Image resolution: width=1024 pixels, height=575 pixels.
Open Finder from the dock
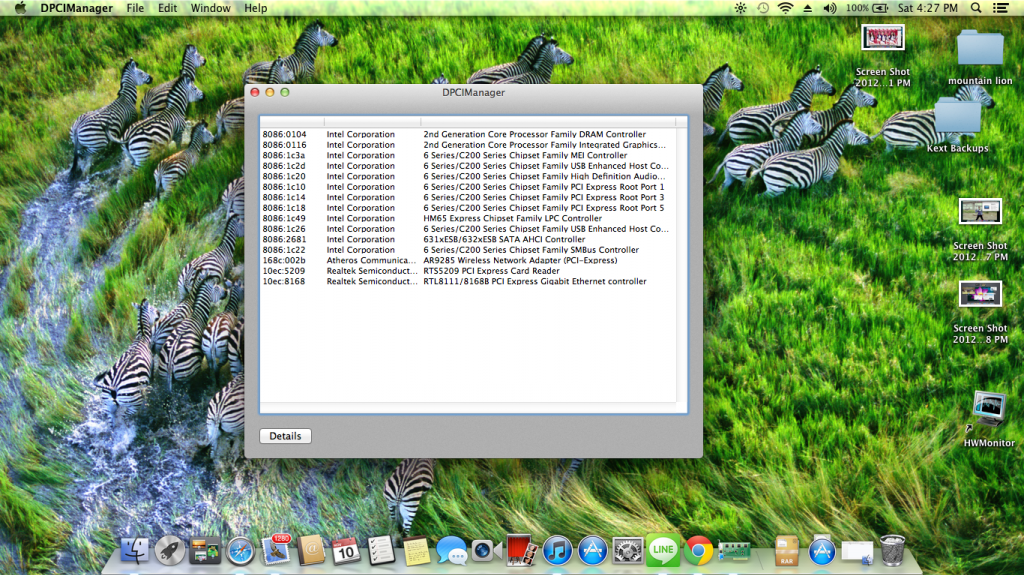[135, 550]
